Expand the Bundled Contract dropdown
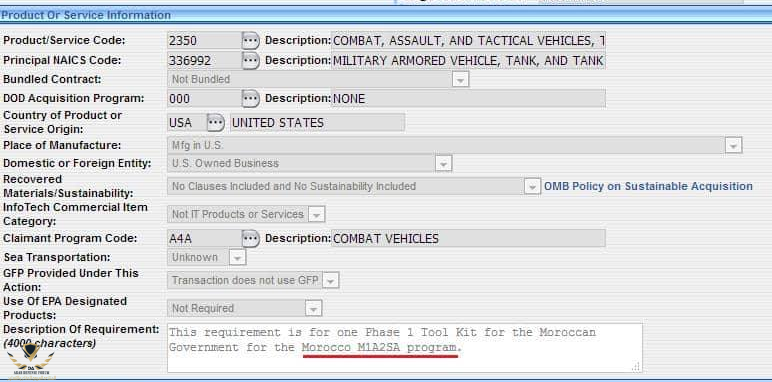The image size is (772, 382). pos(460,80)
